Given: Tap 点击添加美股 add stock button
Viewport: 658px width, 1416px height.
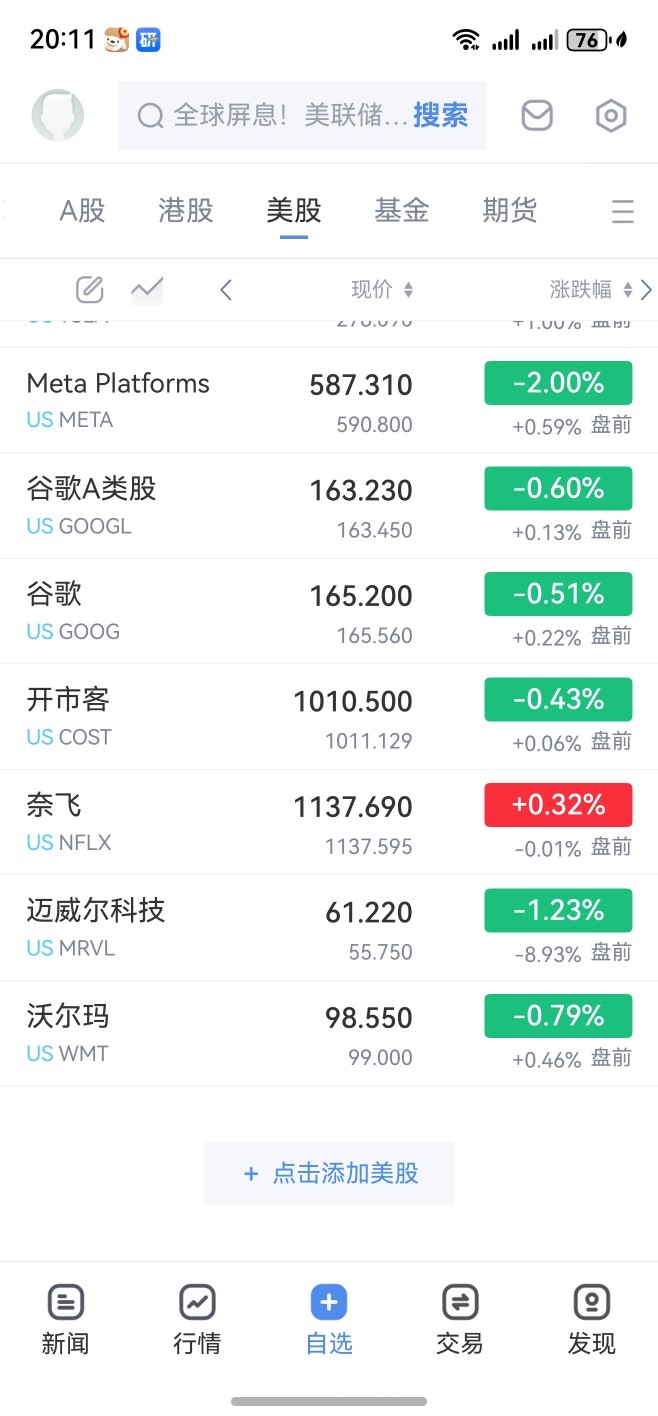Looking at the screenshot, I should 329,1173.
